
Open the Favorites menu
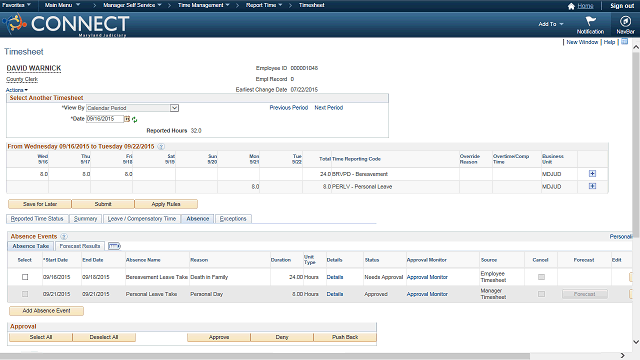pos(16,5)
